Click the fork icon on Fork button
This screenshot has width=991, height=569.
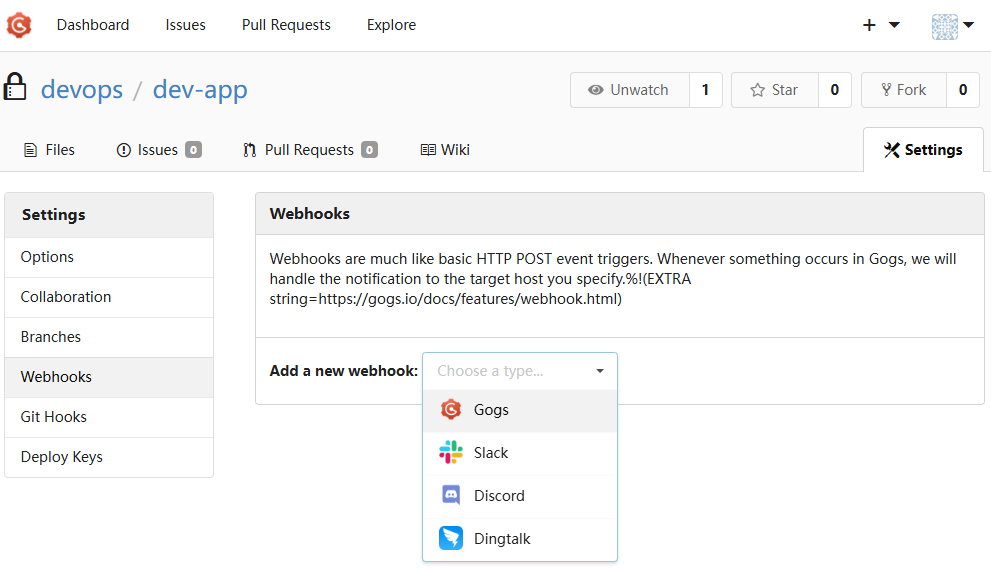coord(886,90)
